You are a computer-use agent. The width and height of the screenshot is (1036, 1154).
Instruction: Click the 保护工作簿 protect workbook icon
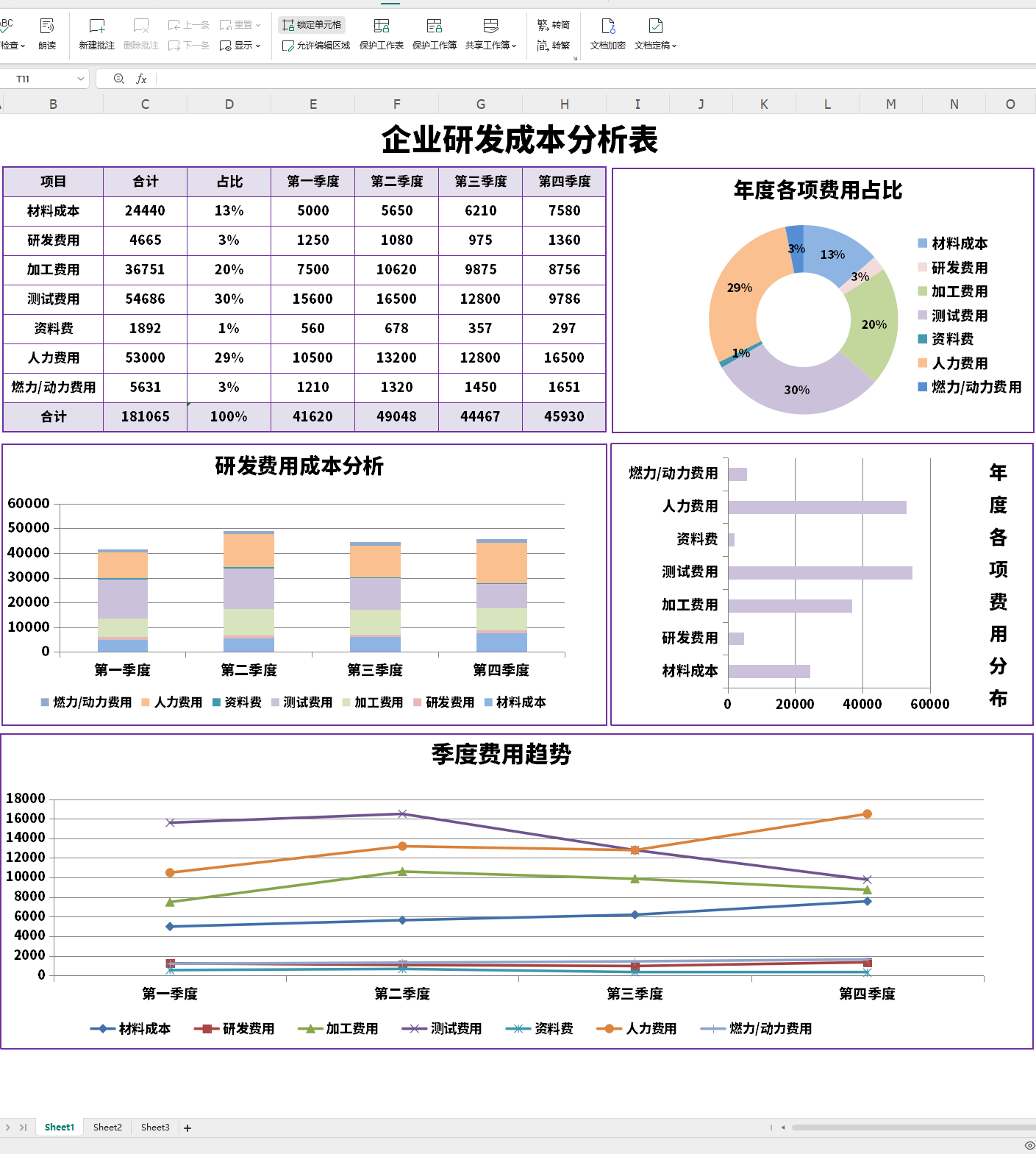[x=435, y=26]
